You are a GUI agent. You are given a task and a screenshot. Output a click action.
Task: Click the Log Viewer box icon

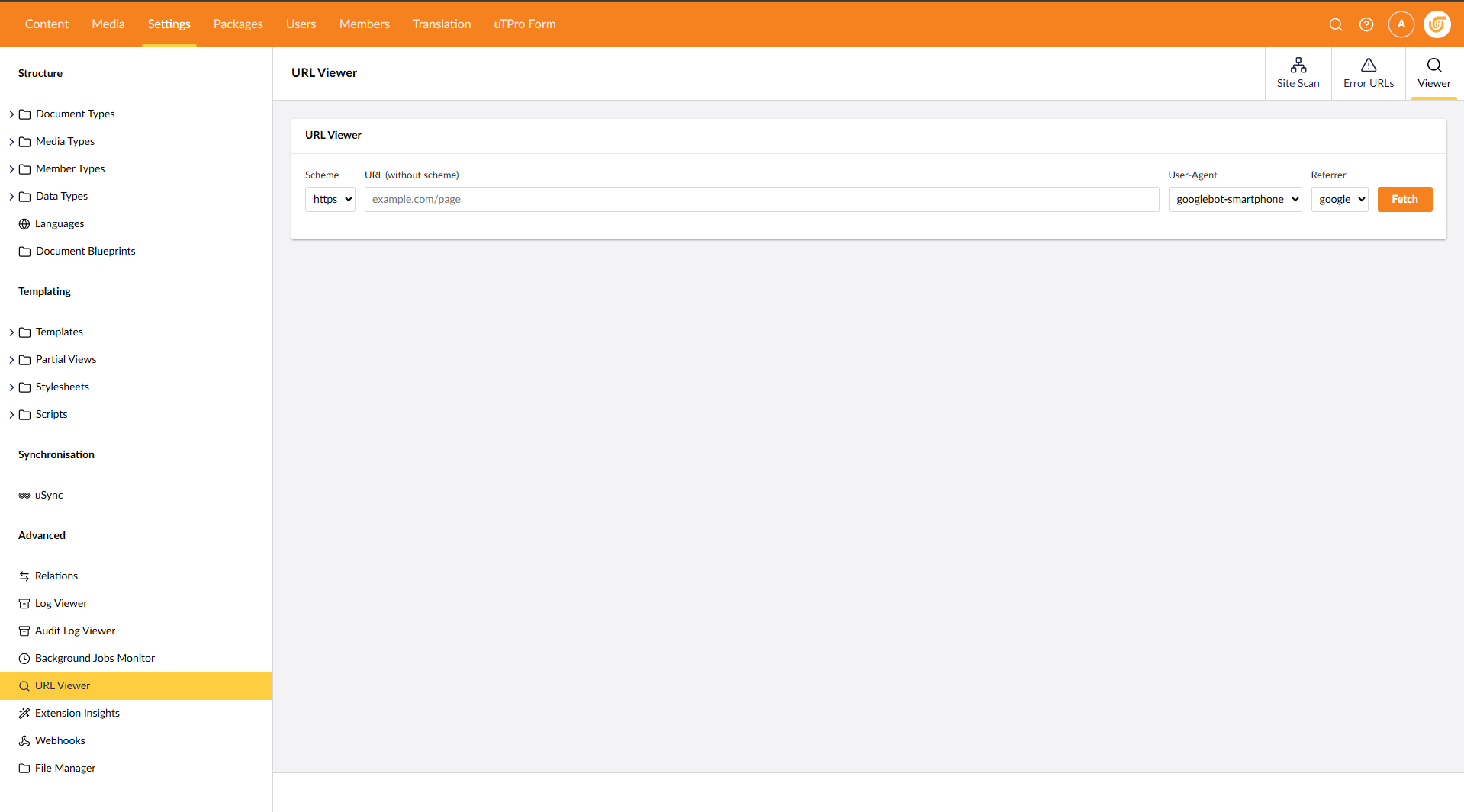pos(24,604)
